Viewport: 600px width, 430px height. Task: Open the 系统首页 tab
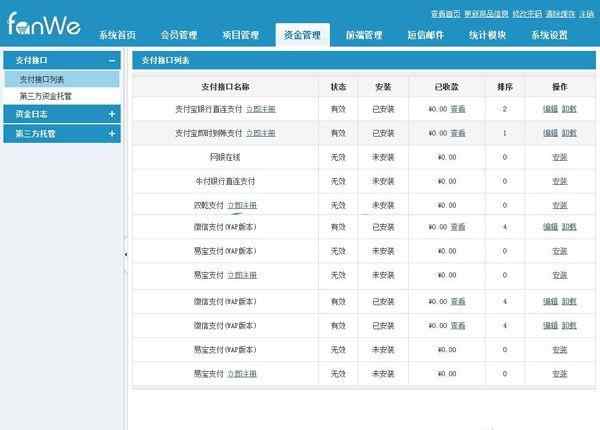117,35
